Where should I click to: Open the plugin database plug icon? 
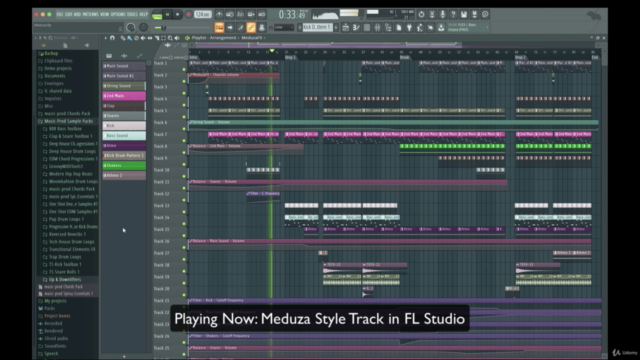(x=409, y=28)
